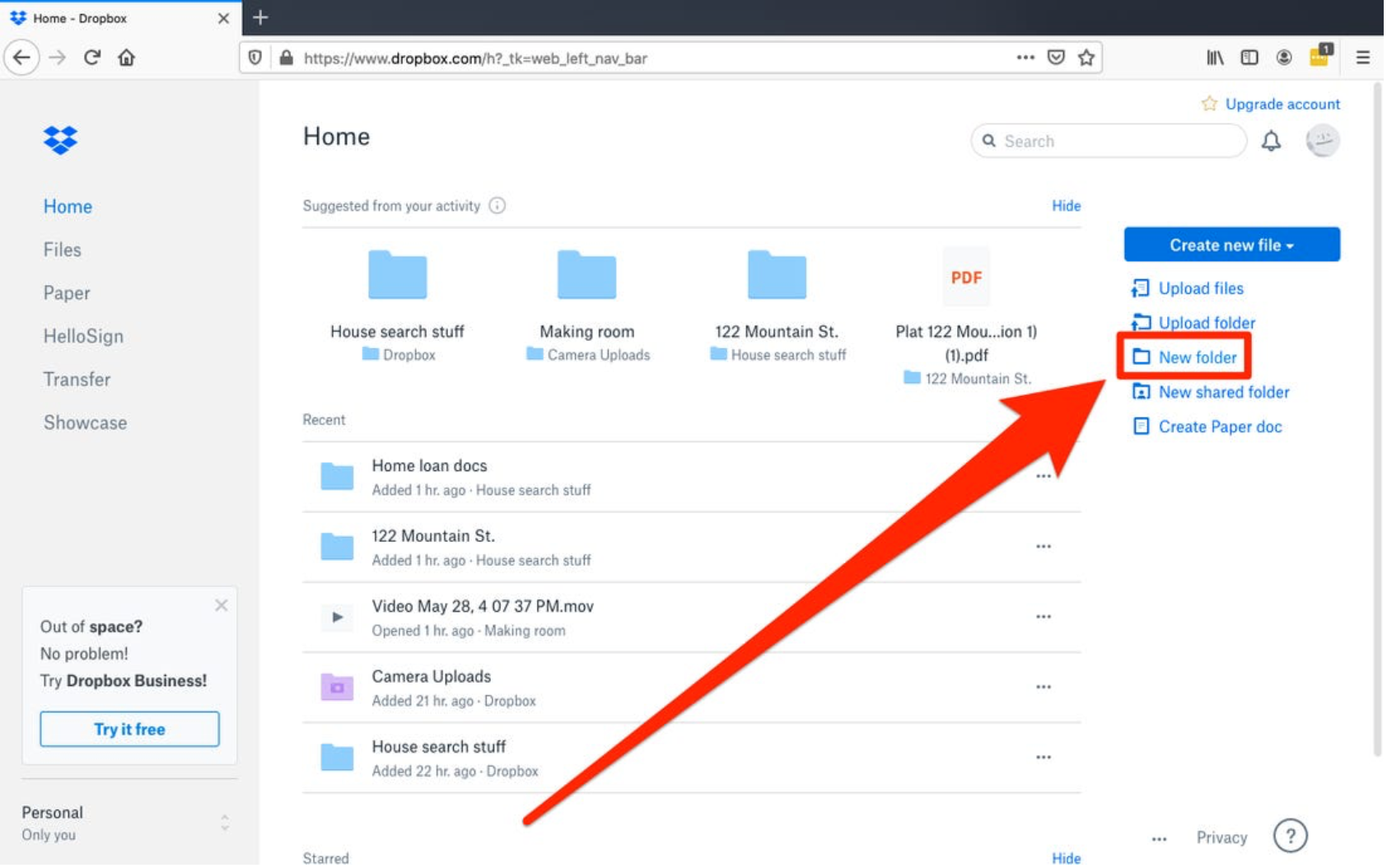
Task: Click the Upgrade account link
Action: coord(1282,104)
